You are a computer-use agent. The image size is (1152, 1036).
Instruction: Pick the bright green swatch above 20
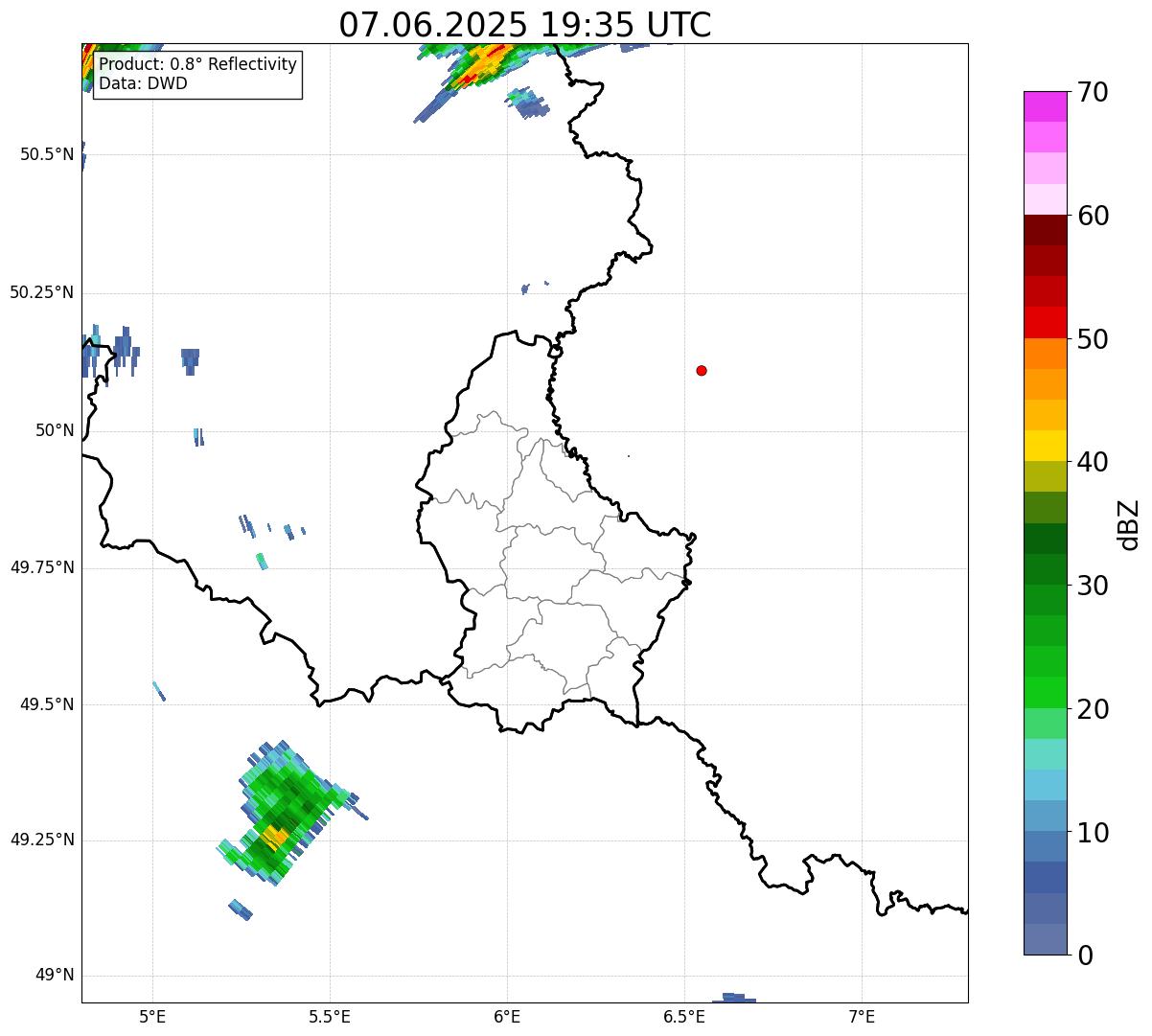(1045, 692)
